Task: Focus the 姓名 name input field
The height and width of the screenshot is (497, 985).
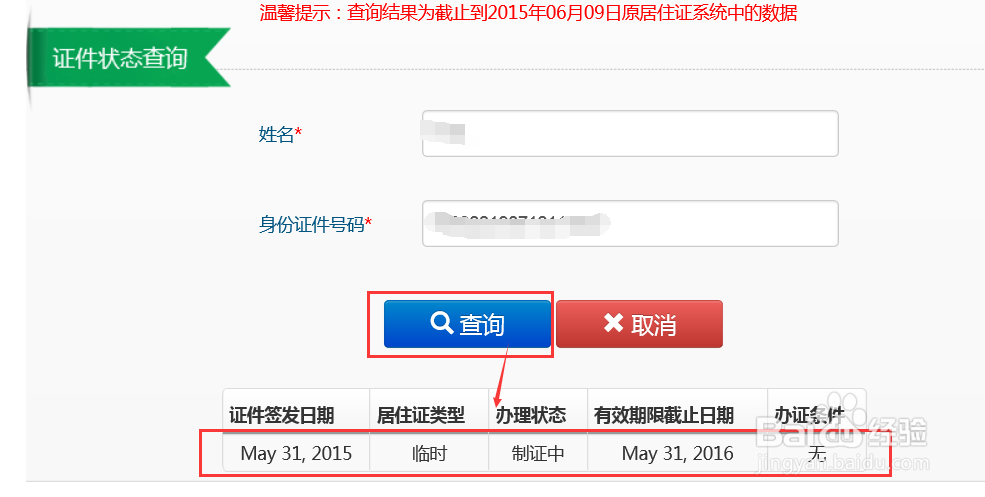Action: 630,133
